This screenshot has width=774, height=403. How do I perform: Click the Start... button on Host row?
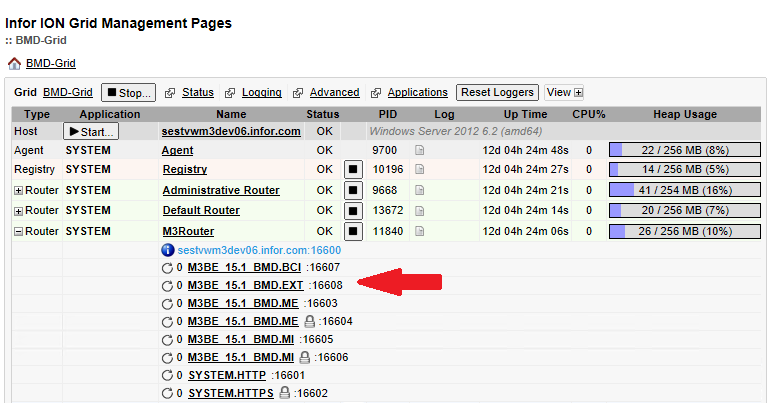(91, 131)
